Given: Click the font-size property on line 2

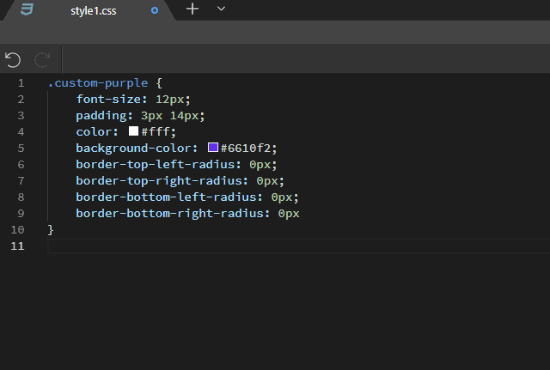Looking at the screenshot, I should tap(108, 99).
